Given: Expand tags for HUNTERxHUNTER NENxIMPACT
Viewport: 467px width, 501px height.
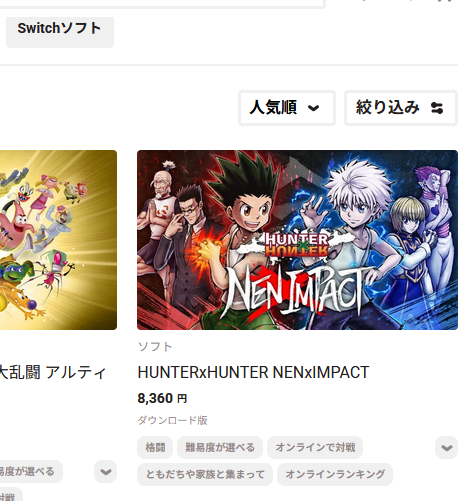Looking at the screenshot, I should tap(446, 447).
